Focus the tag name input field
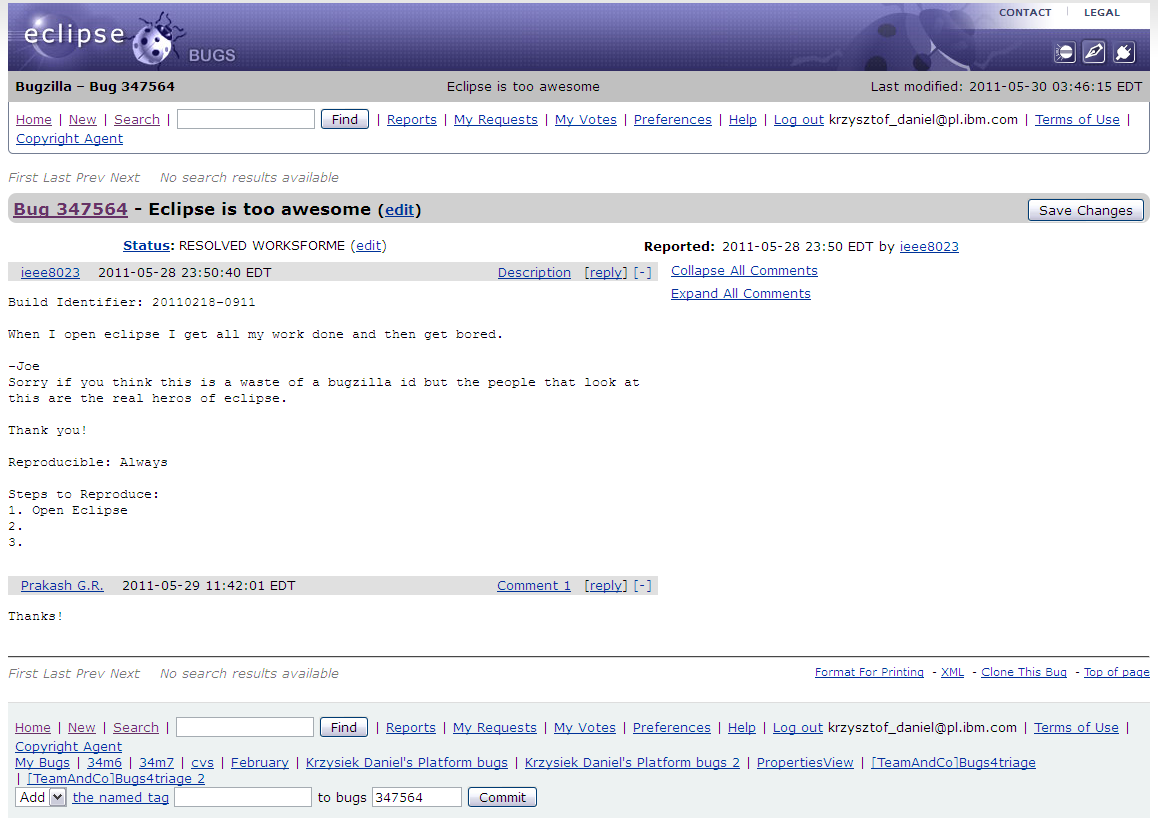 click(243, 797)
